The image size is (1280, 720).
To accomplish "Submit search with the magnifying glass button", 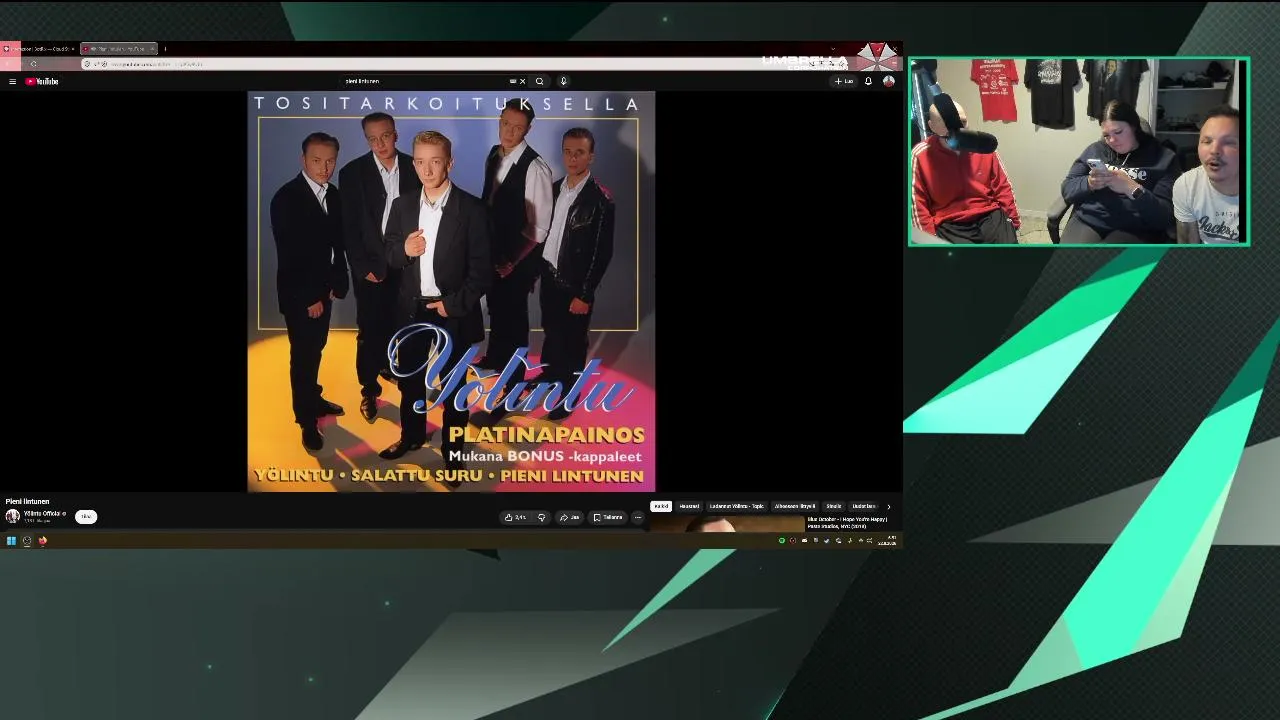I will pos(540,81).
